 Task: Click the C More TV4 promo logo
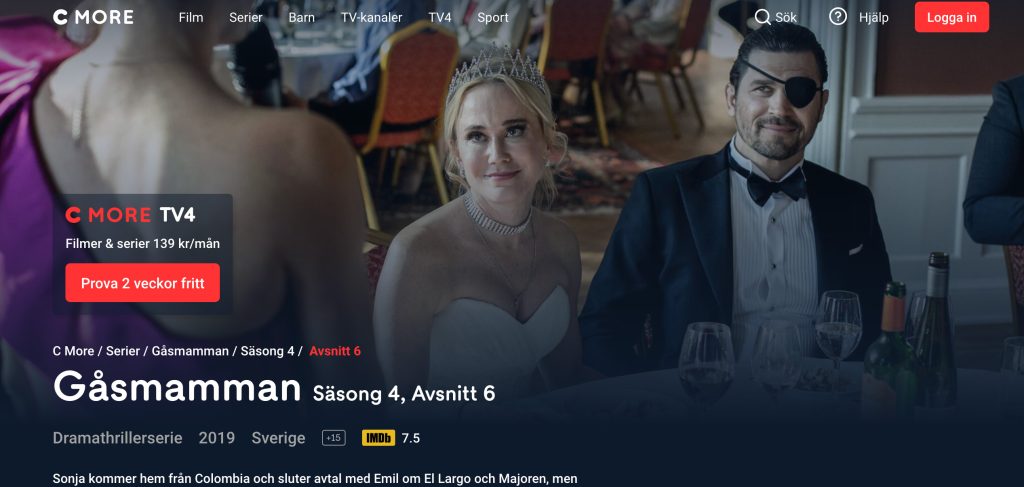pyautogui.click(x=130, y=215)
